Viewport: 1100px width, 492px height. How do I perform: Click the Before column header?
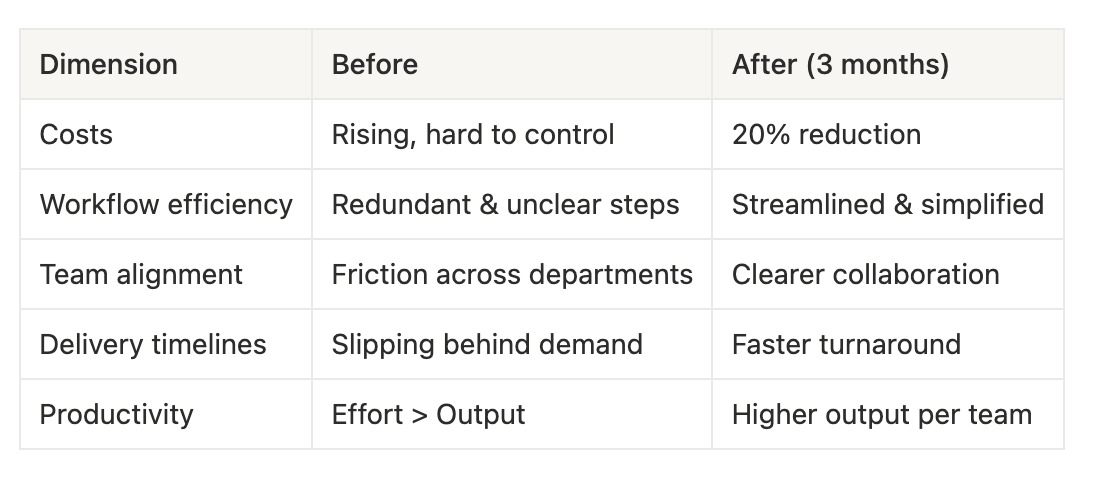click(375, 65)
